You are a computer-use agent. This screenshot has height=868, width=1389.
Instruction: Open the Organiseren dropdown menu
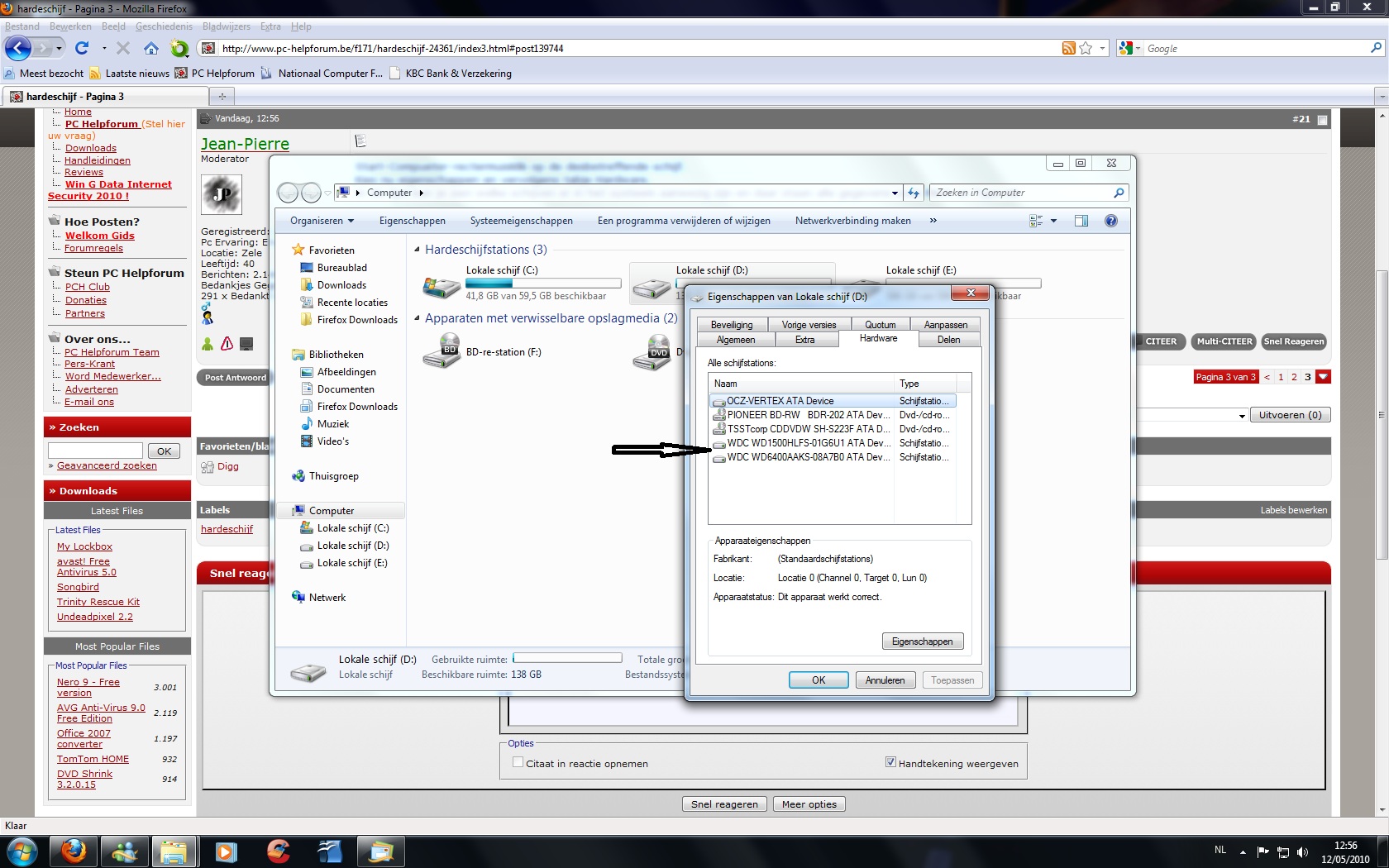coord(322,221)
